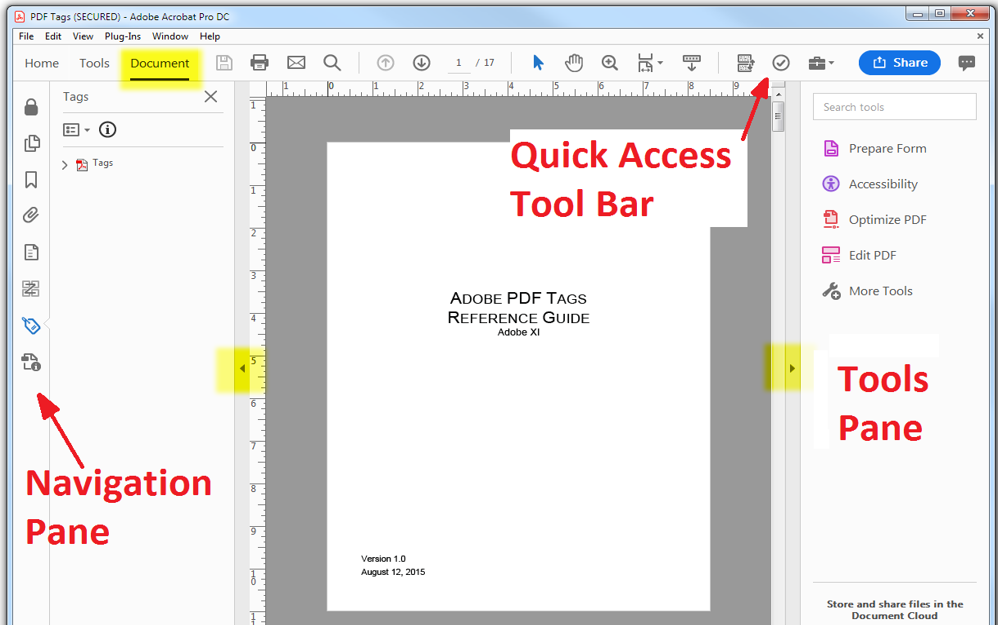Open the Attachments panel via paperclip icon

[31, 214]
